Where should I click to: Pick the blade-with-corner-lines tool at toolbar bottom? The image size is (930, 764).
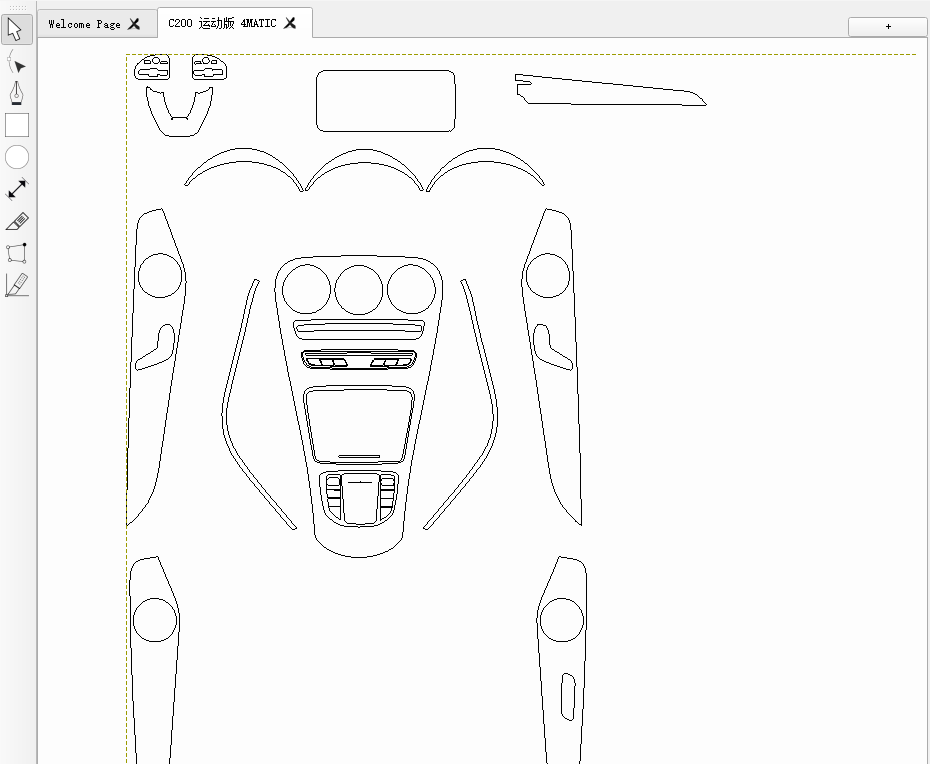[17, 285]
